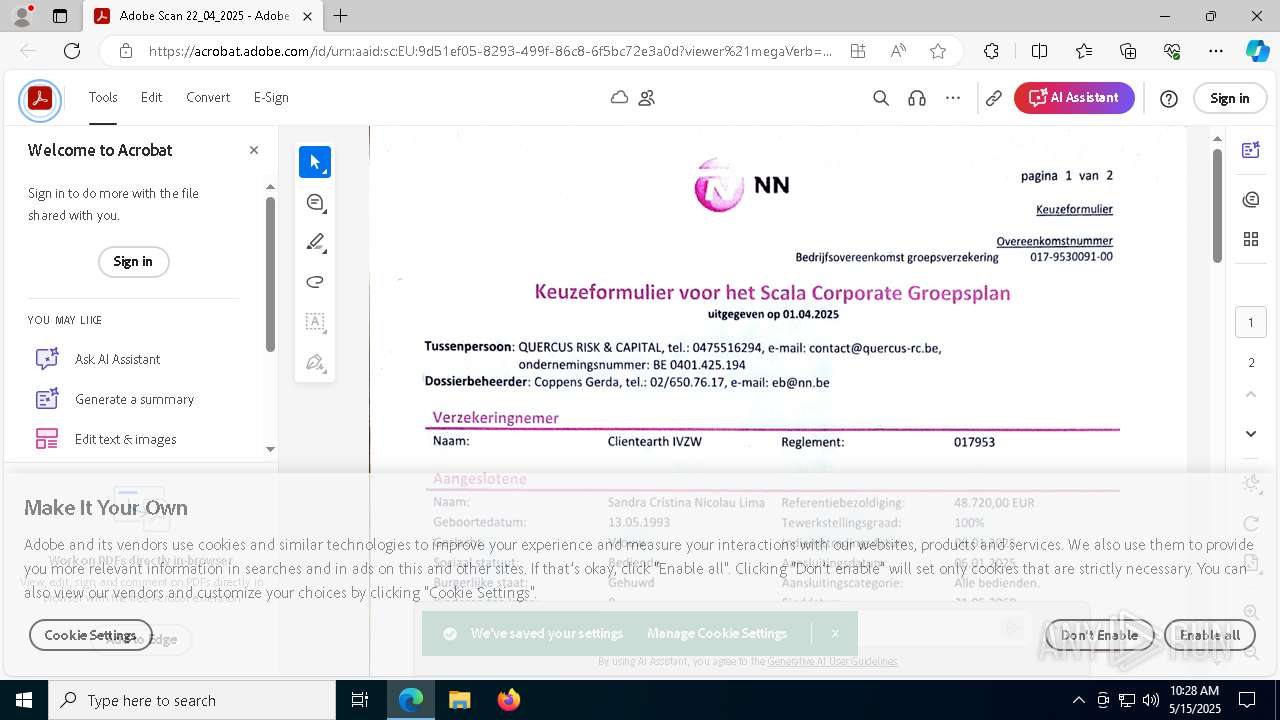Viewport: 1280px width, 720px height.
Task: Open the Edit menu
Action: pos(151,98)
